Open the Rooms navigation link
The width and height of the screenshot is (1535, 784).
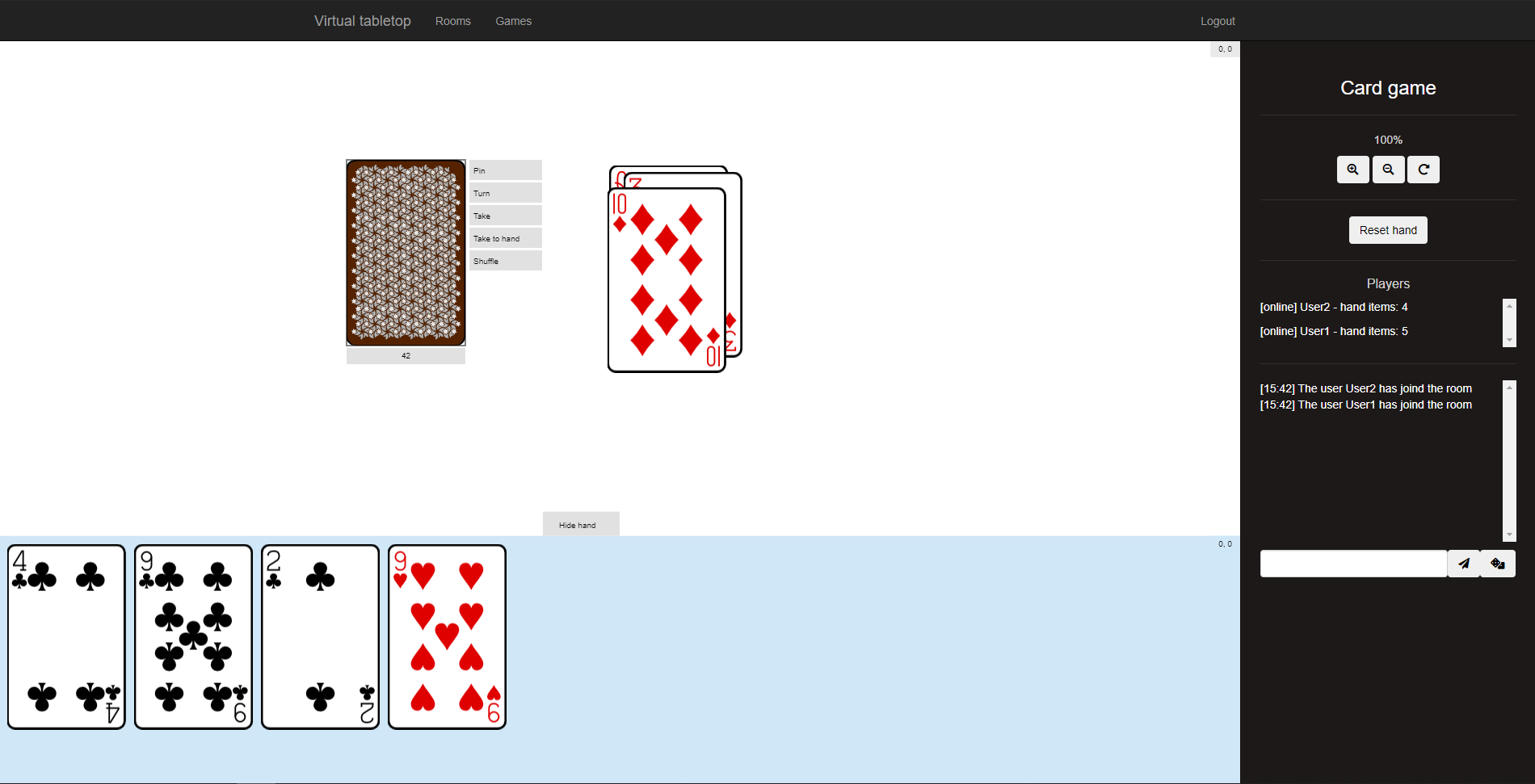coord(452,21)
